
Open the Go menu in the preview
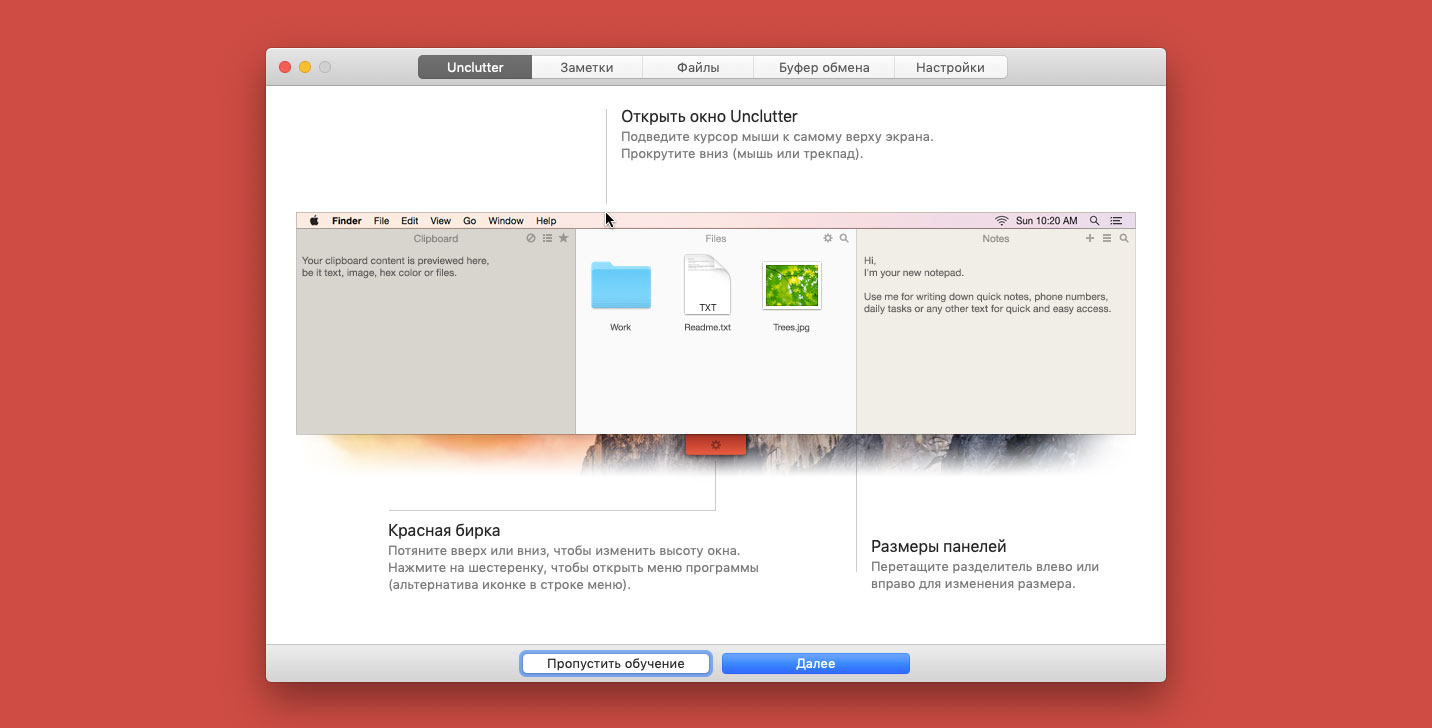coord(470,221)
